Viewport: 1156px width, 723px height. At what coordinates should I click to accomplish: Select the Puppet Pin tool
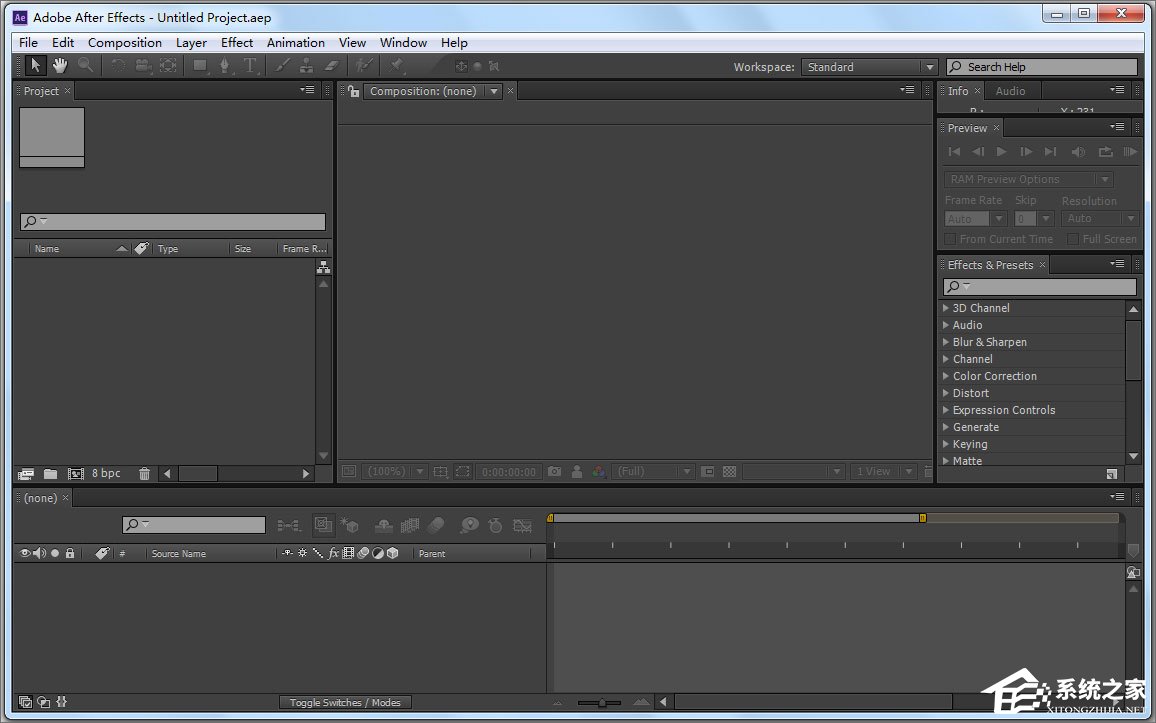pyautogui.click(x=397, y=66)
